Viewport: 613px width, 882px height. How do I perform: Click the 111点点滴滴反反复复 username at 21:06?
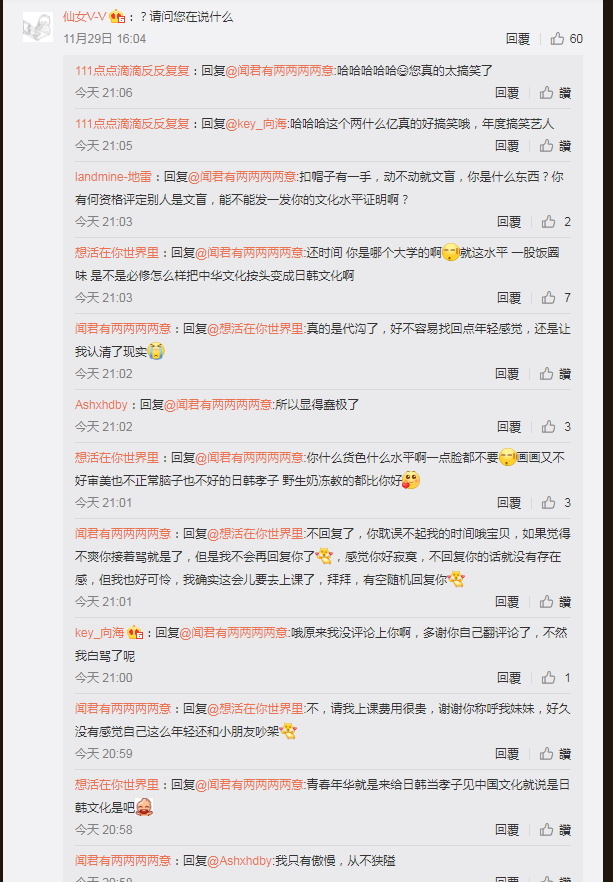[132, 70]
